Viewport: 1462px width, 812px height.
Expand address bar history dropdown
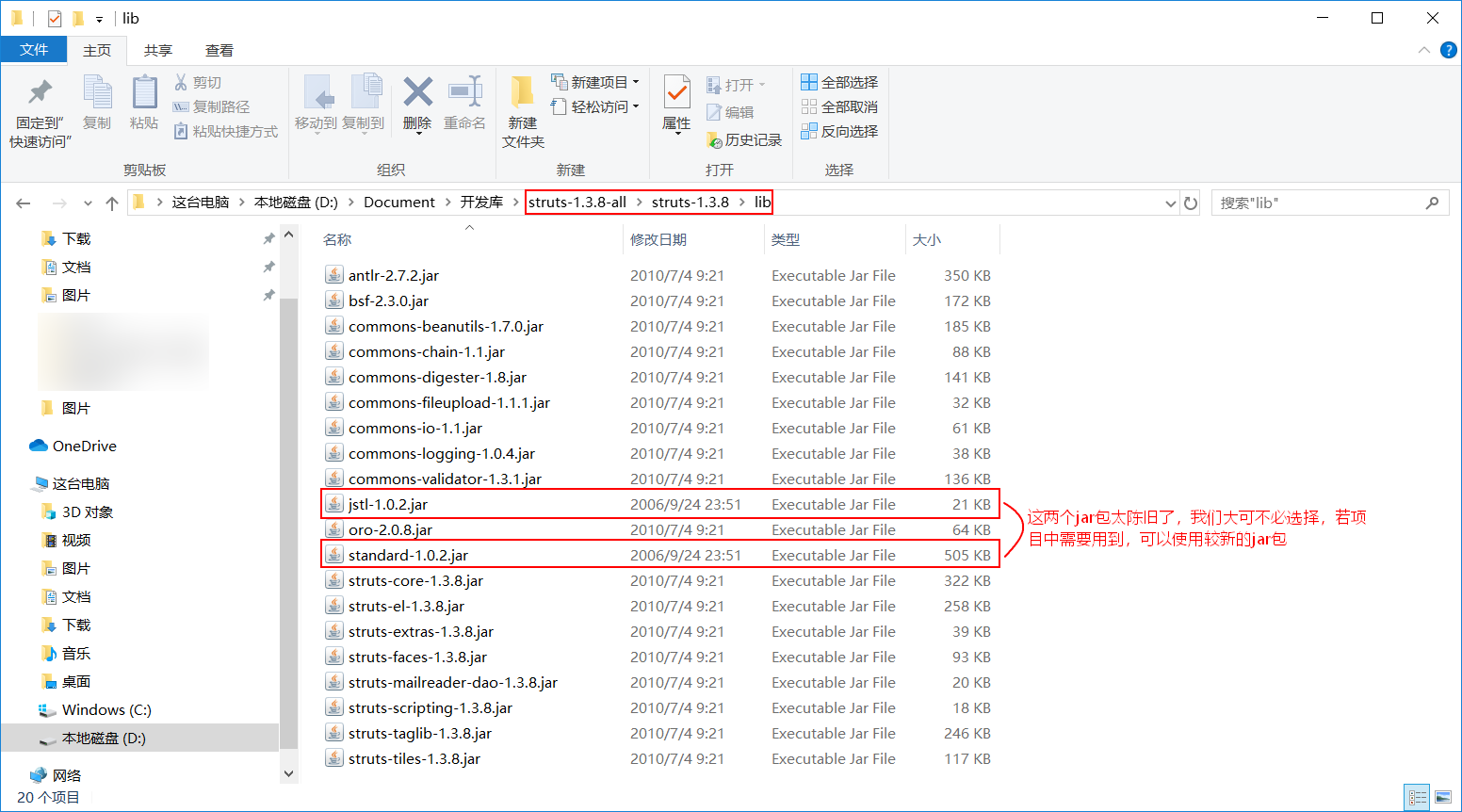pyautogui.click(x=1170, y=203)
